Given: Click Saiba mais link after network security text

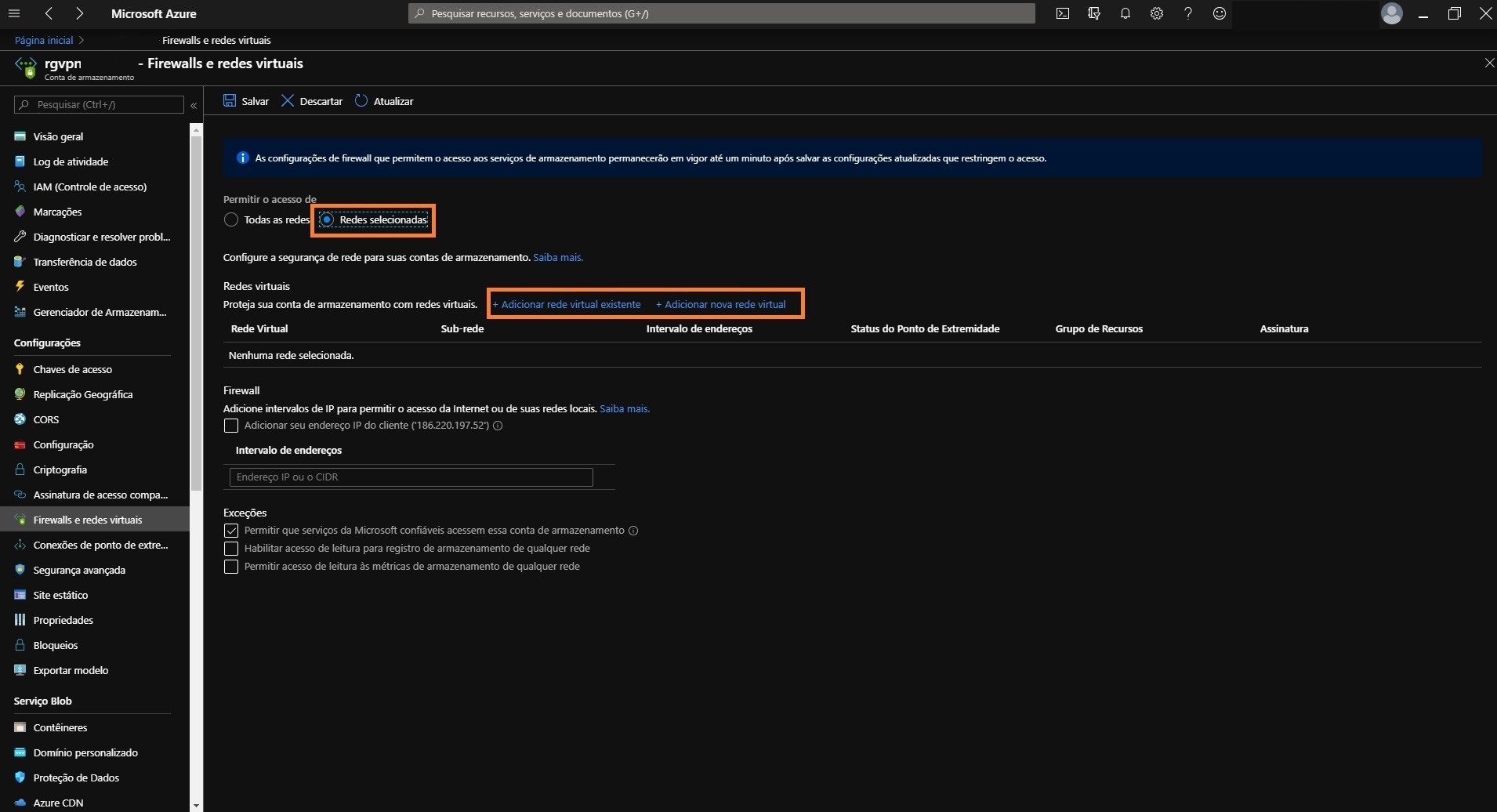Looking at the screenshot, I should (x=558, y=257).
